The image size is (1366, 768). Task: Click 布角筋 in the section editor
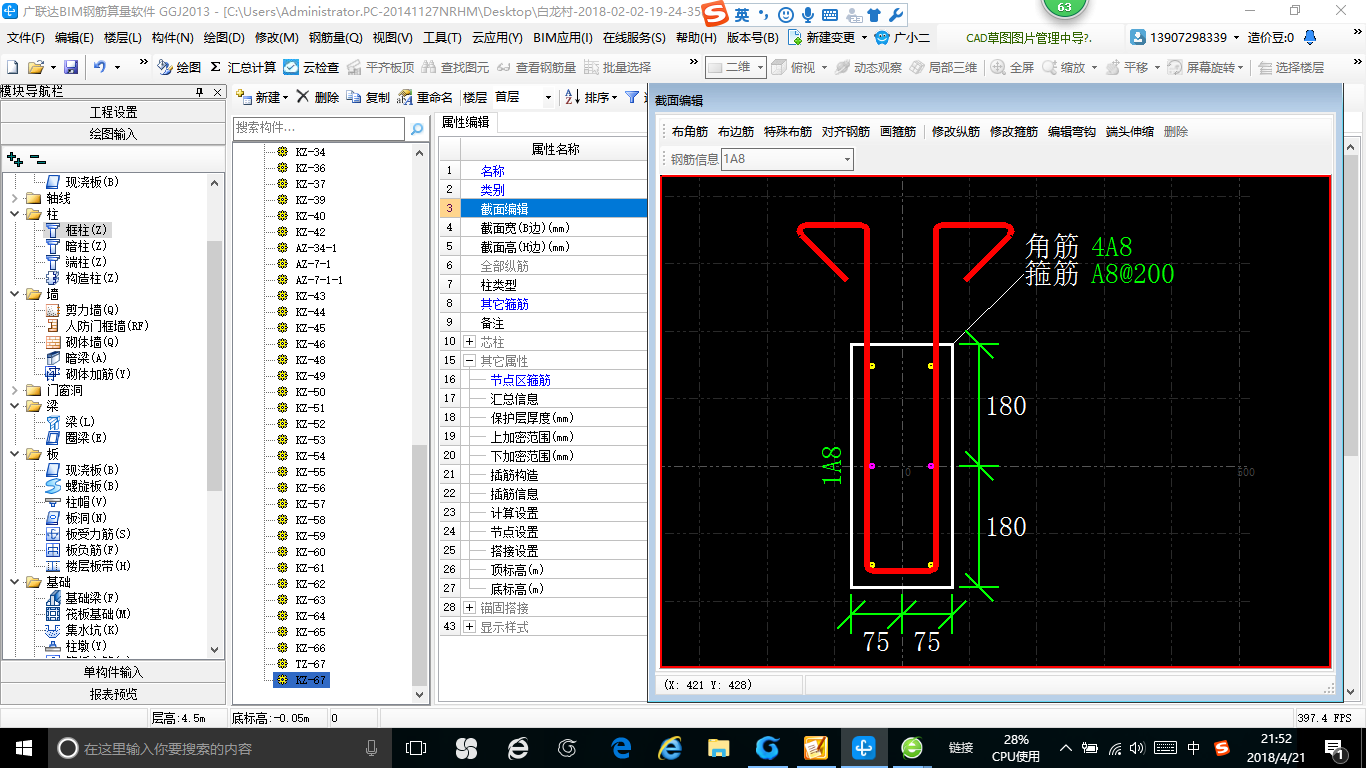pos(690,131)
